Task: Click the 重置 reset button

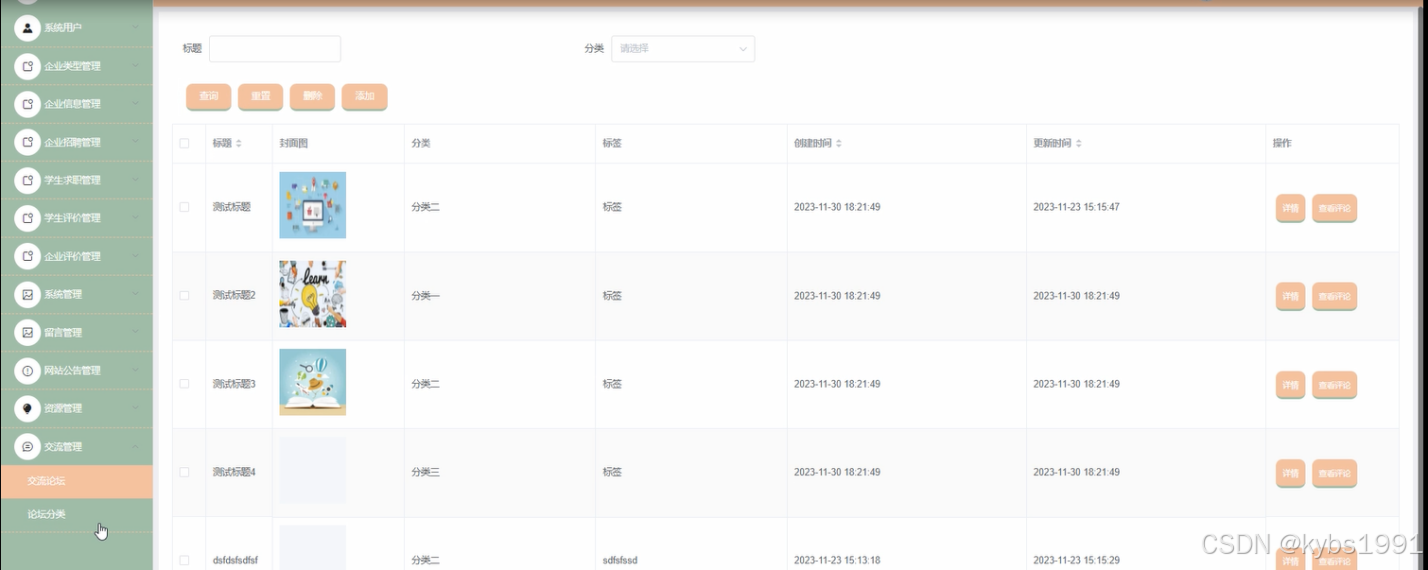Action: pyautogui.click(x=261, y=96)
